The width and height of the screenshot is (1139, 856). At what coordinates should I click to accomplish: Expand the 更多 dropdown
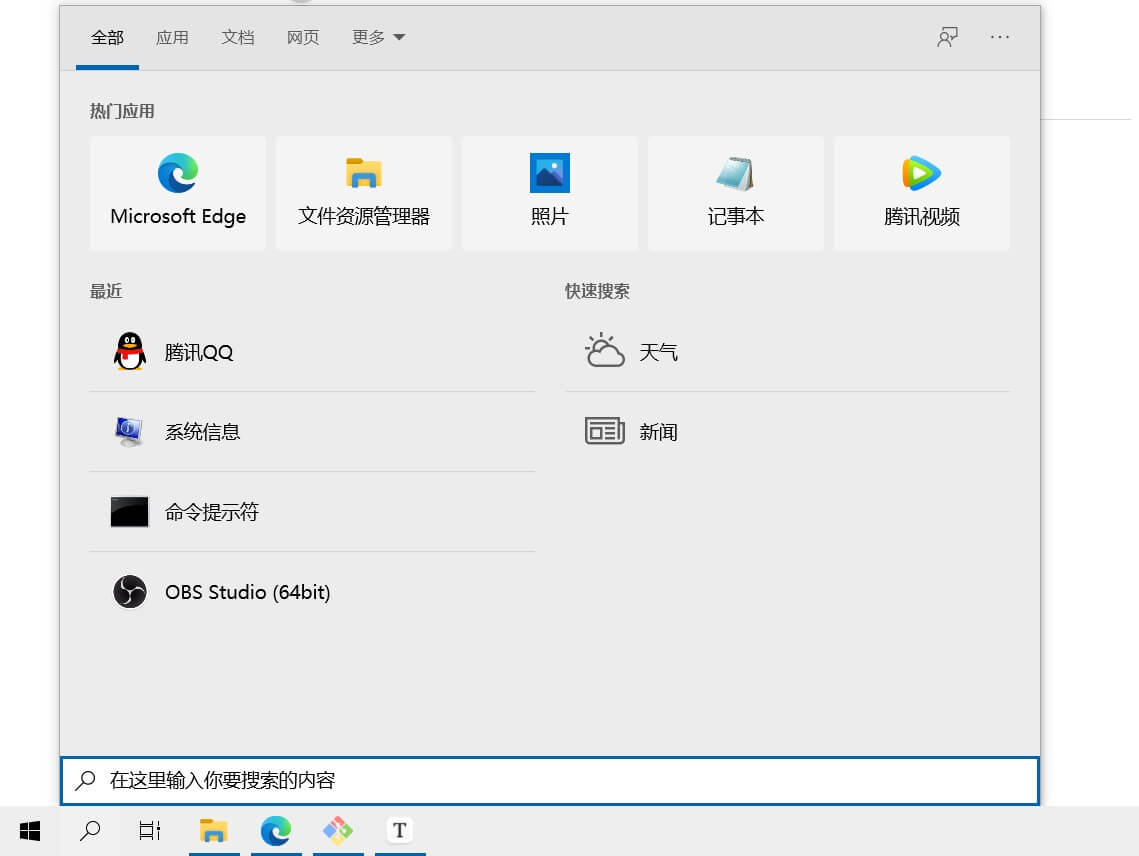tap(378, 38)
